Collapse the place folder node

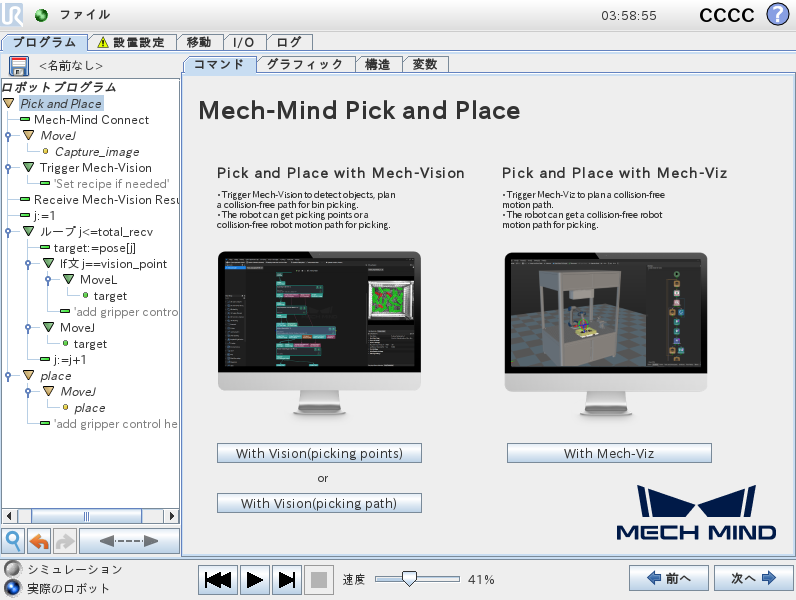tap(28, 375)
